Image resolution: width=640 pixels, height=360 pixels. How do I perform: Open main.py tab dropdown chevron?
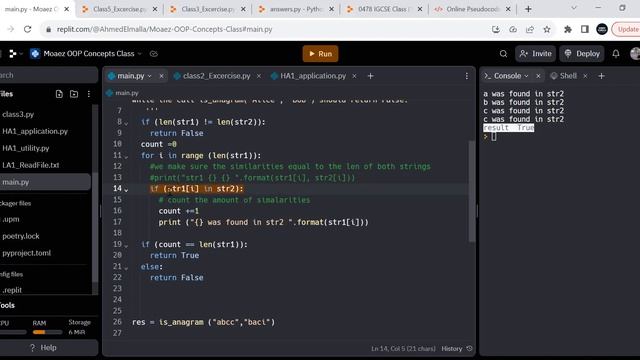click(149, 76)
